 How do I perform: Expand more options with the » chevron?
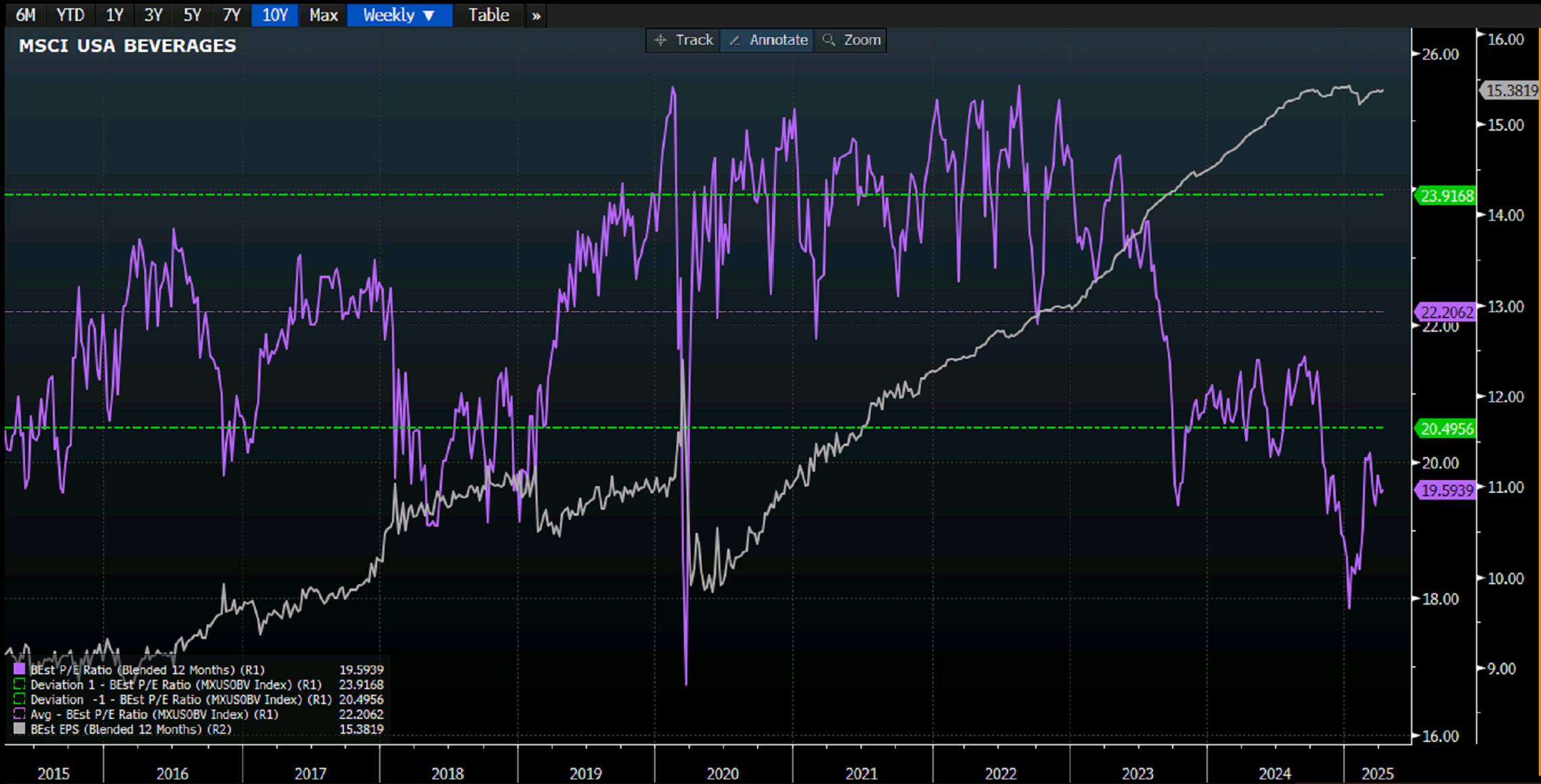[536, 15]
